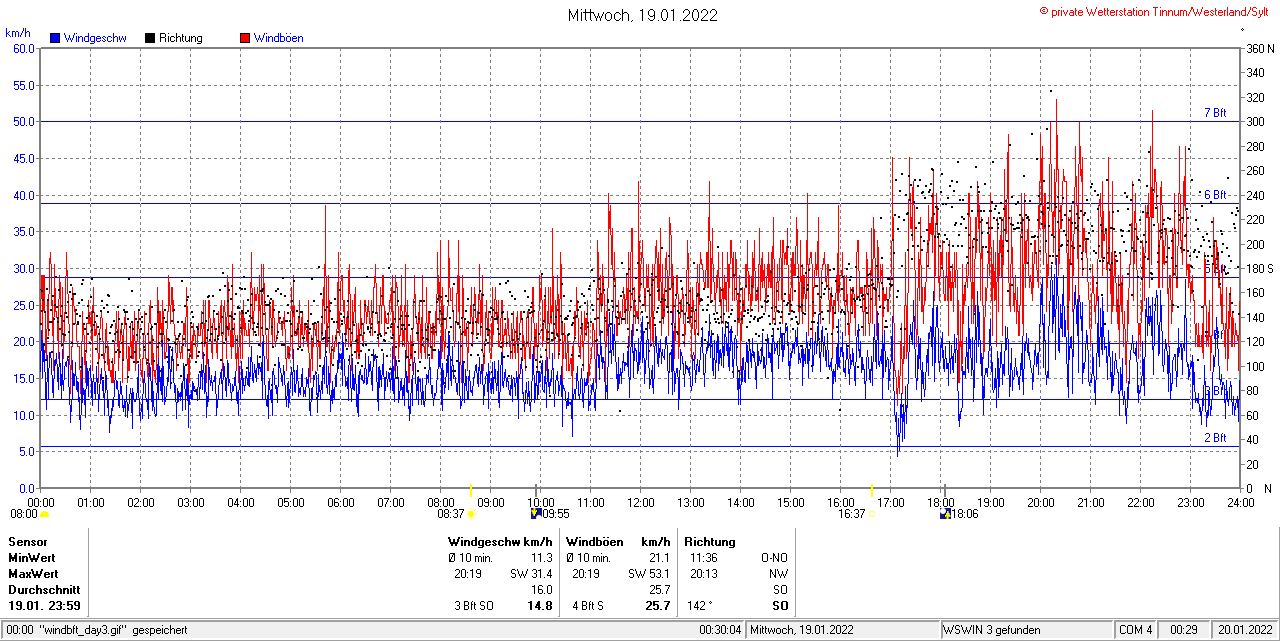Click the 'COM 4' status bar entry
The image size is (1280, 641).
tap(1136, 630)
